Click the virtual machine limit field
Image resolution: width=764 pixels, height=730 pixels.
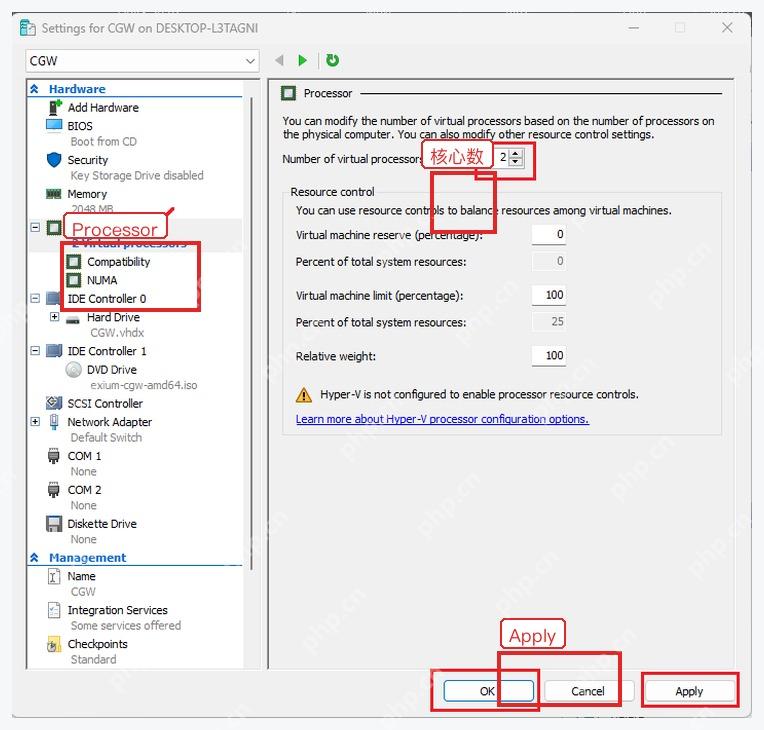549,295
